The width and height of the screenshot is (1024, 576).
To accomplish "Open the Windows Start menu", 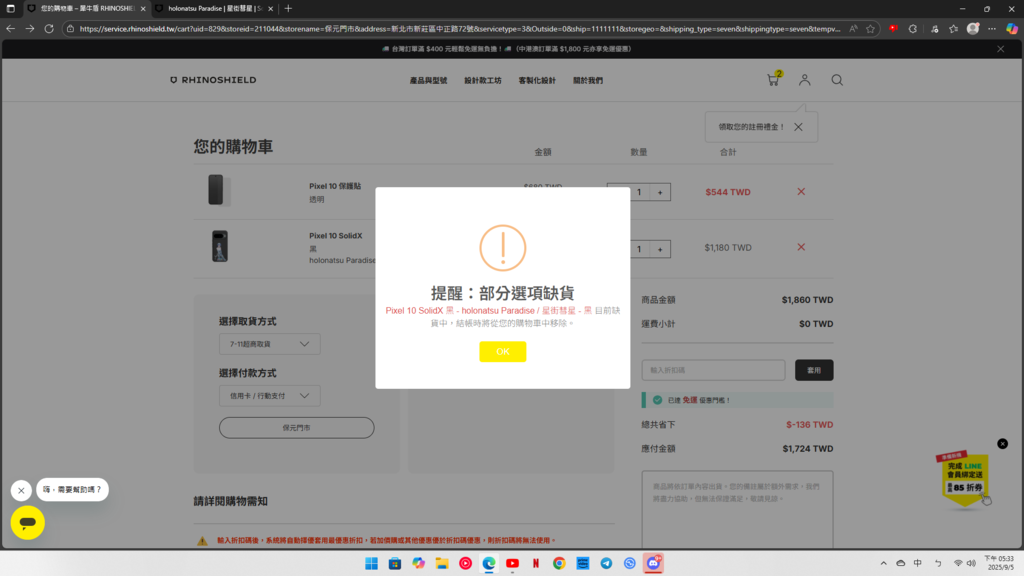I will 372,563.
